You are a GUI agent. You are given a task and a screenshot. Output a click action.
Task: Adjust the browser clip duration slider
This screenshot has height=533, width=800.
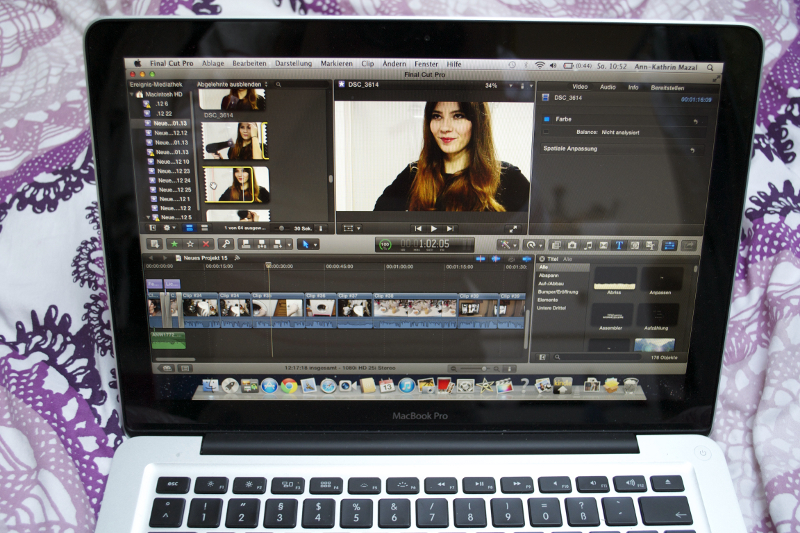[x=281, y=228]
